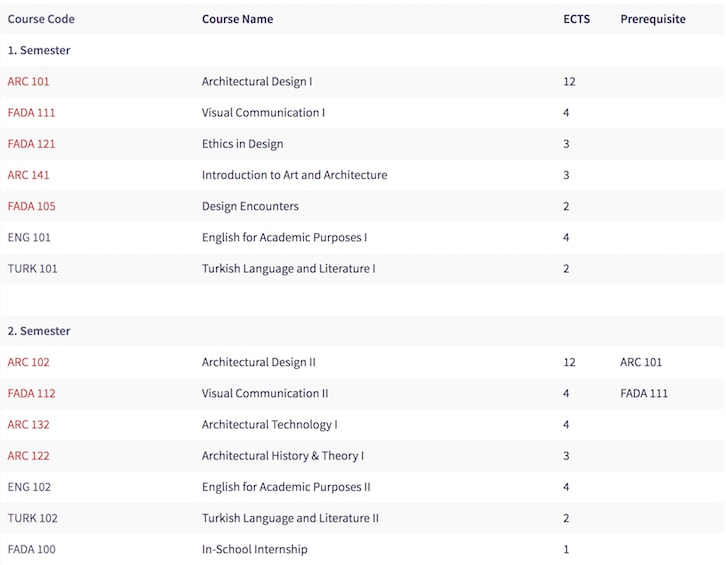The image size is (726, 565).
Task: Click the Course Name column header
Action: 238,19
